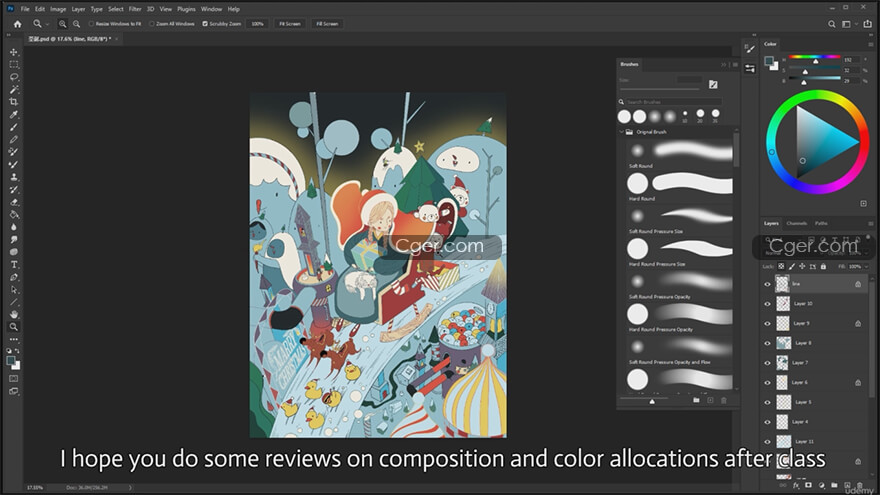Image resolution: width=880 pixels, height=495 pixels.
Task: Select the Eraser tool
Action: tap(13, 202)
